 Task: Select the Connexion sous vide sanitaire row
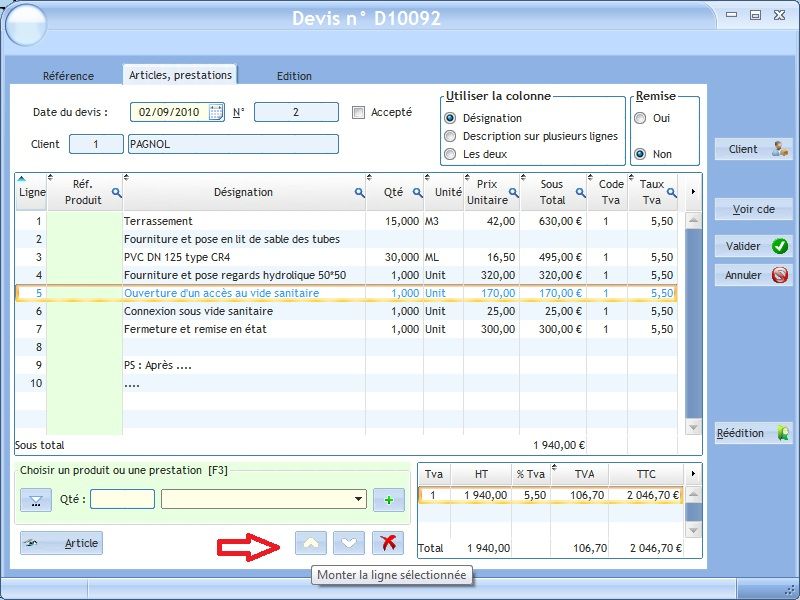point(347,311)
